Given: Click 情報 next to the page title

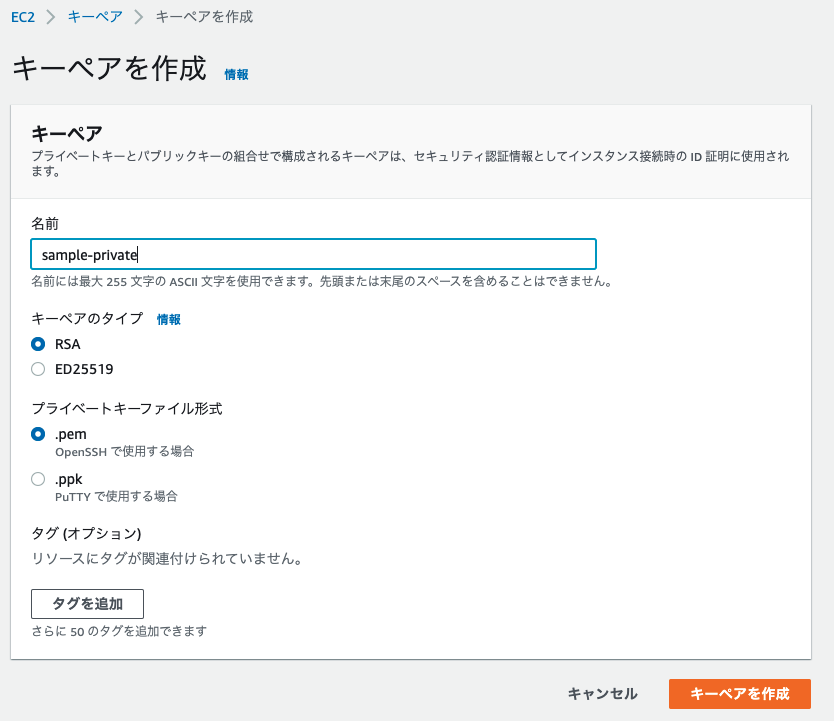Looking at the screenshot, I should (x=236, y=74).
